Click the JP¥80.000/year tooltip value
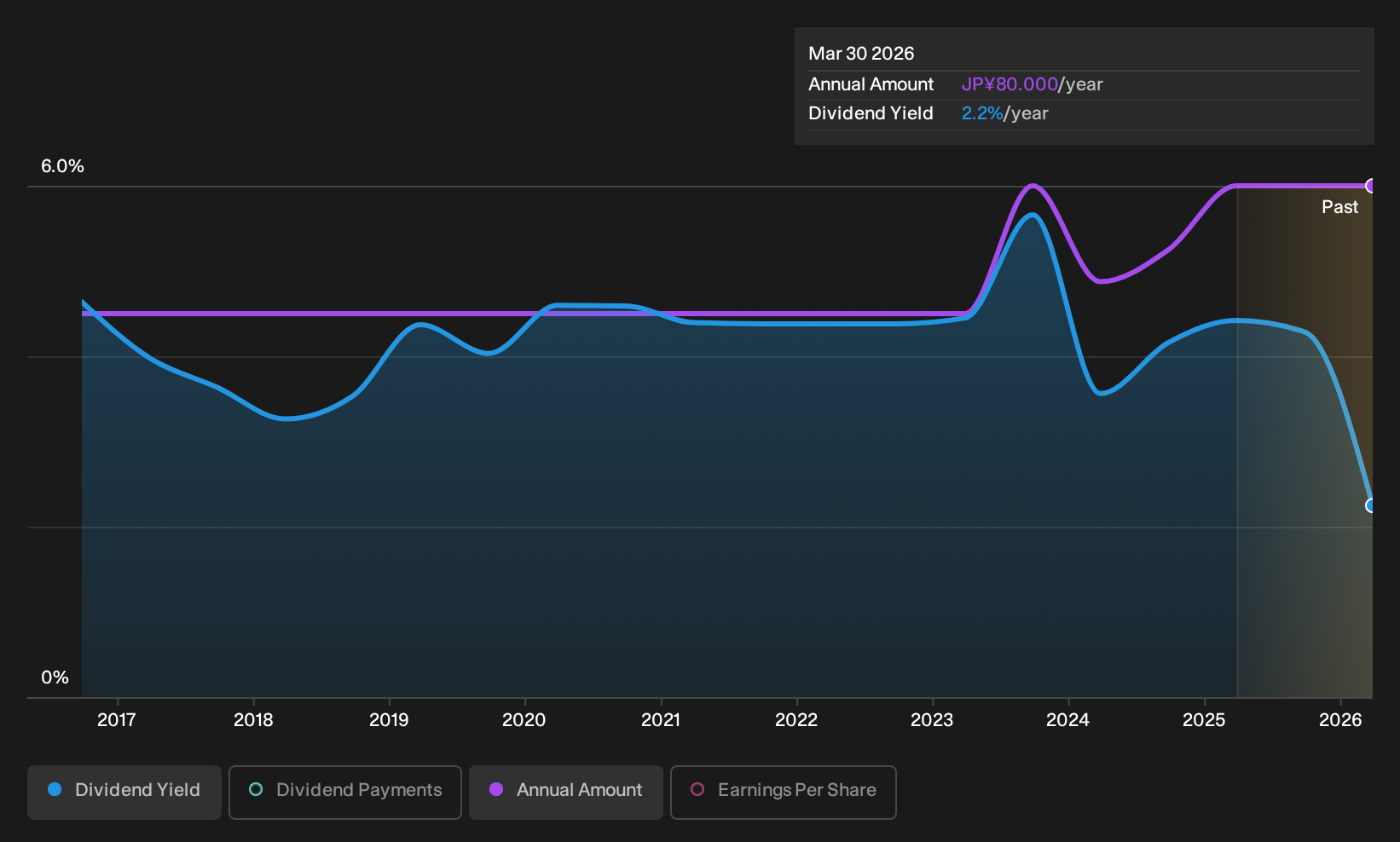 [1032, 84]
